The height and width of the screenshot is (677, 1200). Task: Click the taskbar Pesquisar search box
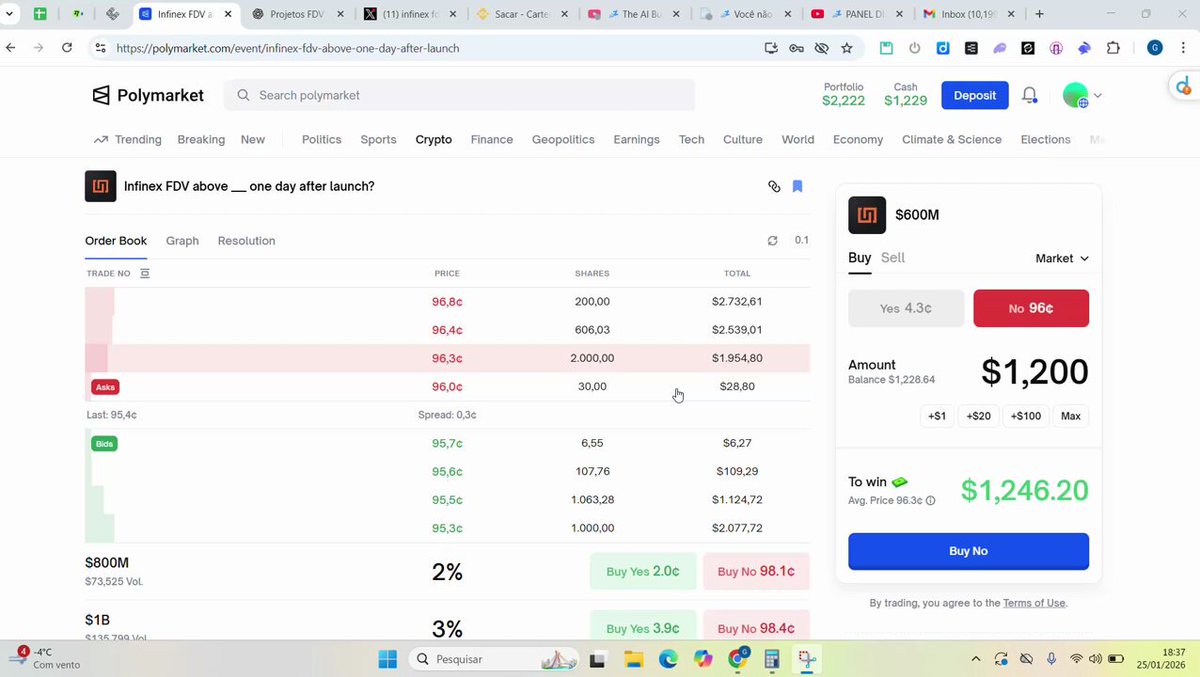495,659
